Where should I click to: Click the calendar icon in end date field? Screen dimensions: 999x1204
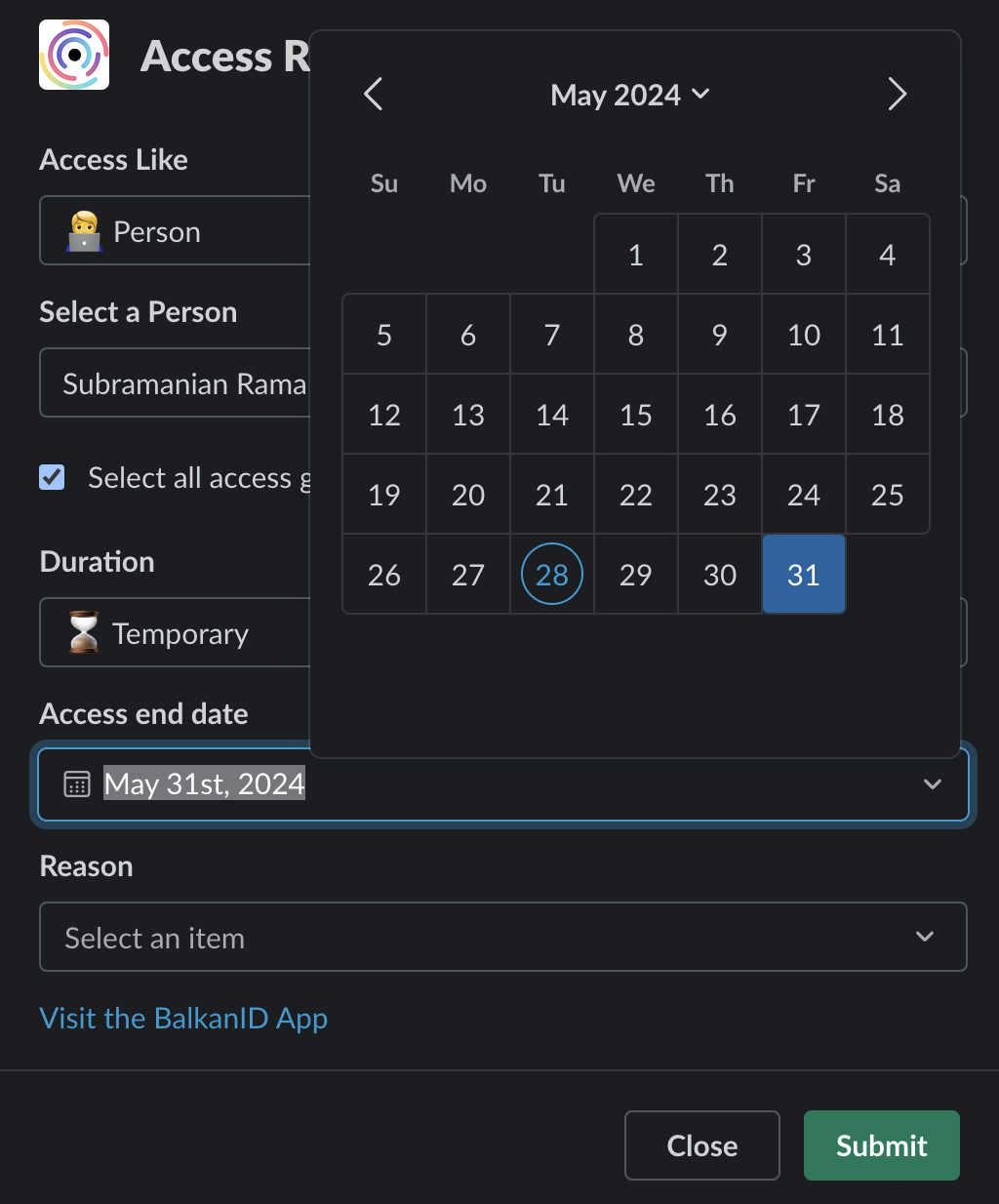coord(77,783)
